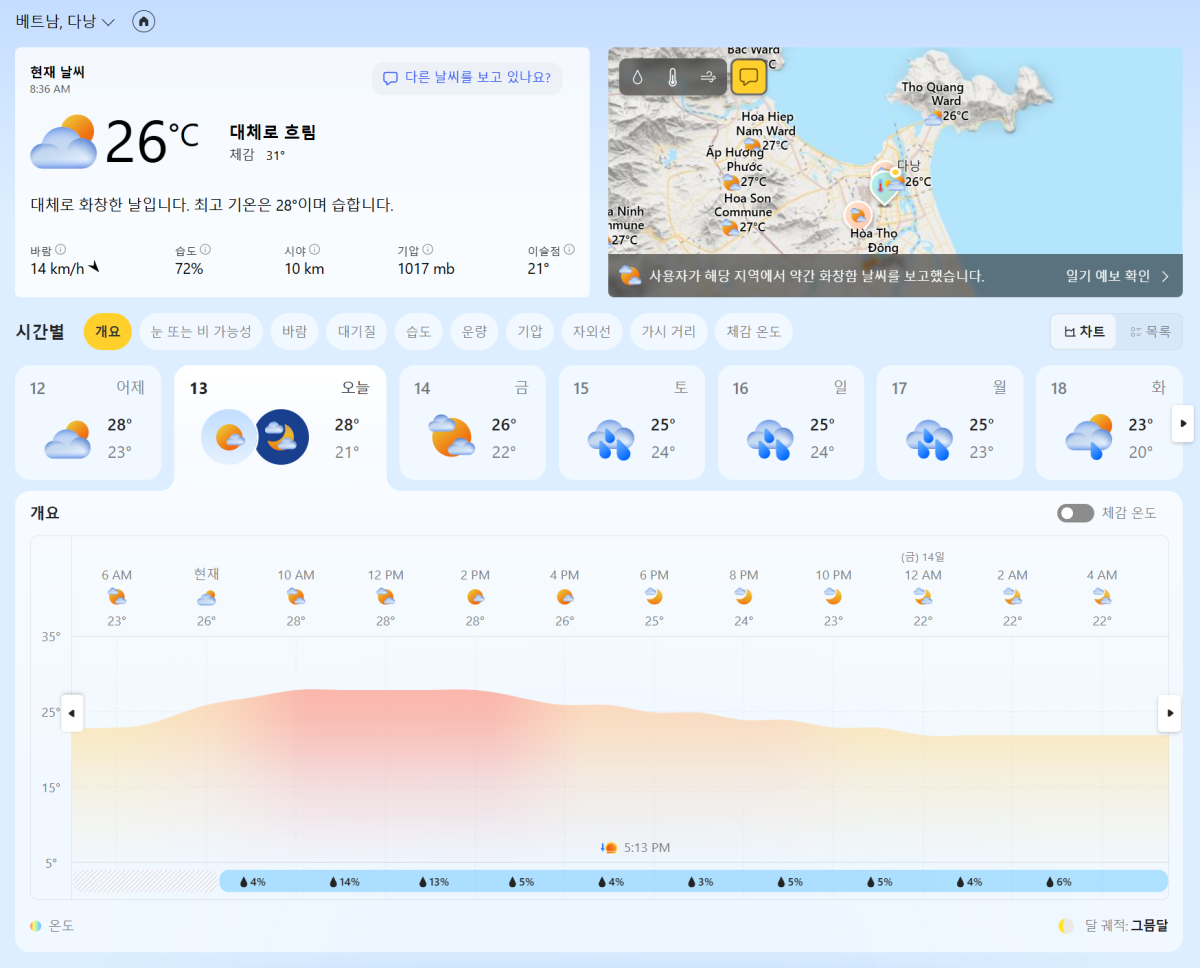Select the wind map layer icon
1200x968 pixels.
(x=708, y=77)
